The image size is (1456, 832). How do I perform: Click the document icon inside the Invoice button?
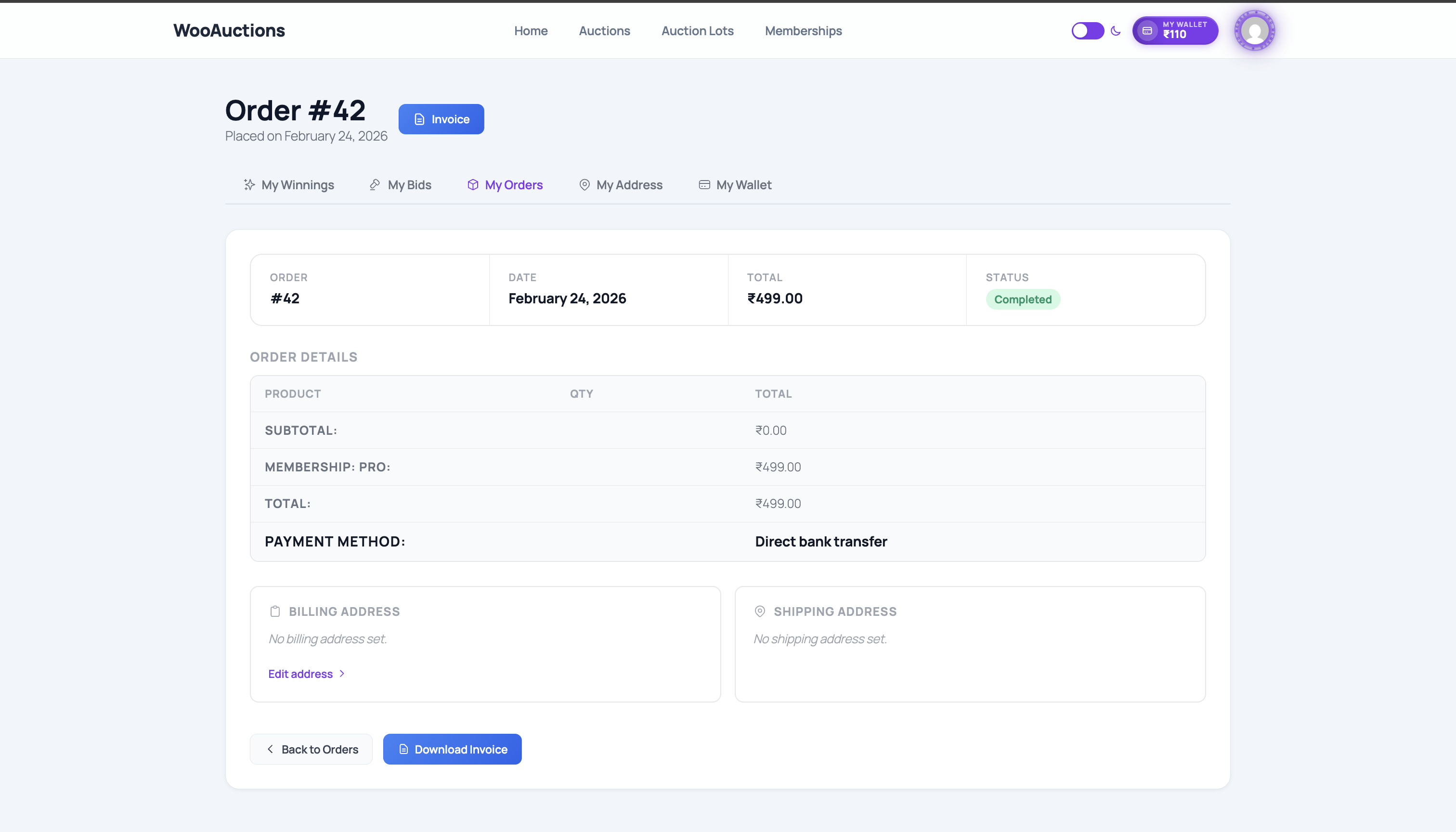[419, 119]
